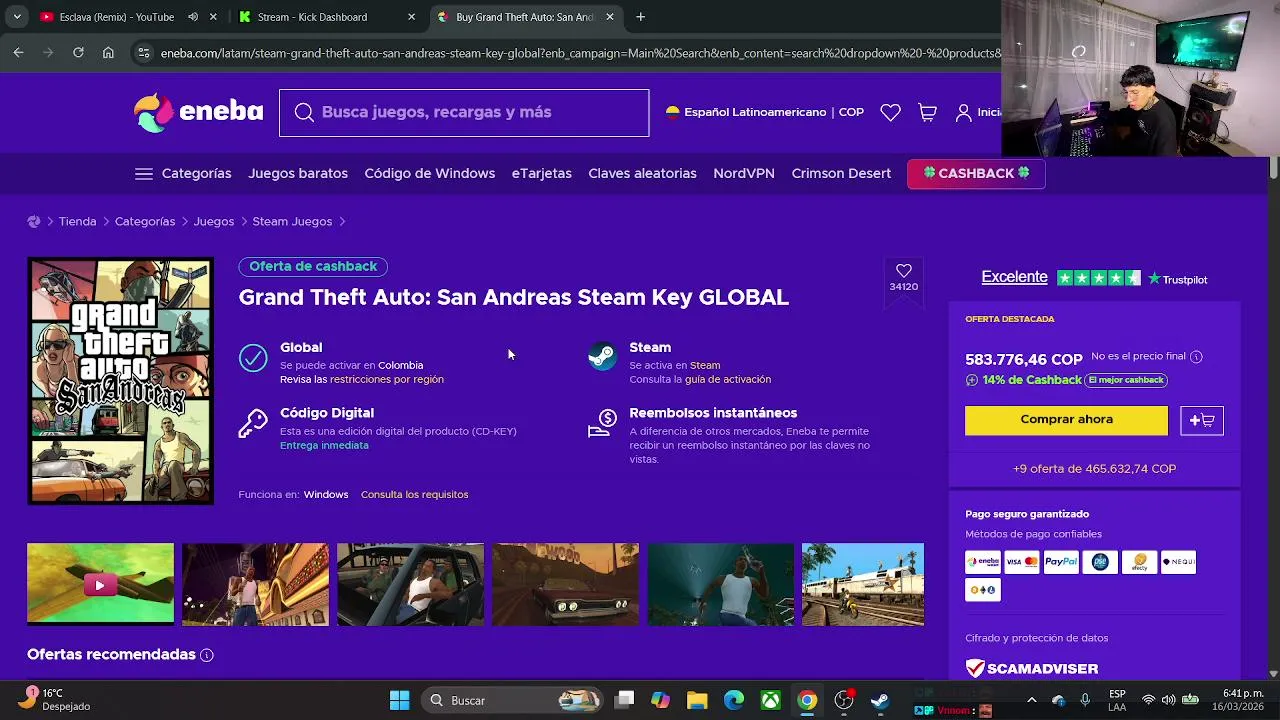Open the shopping cart icon in header

tap(927, 113)
